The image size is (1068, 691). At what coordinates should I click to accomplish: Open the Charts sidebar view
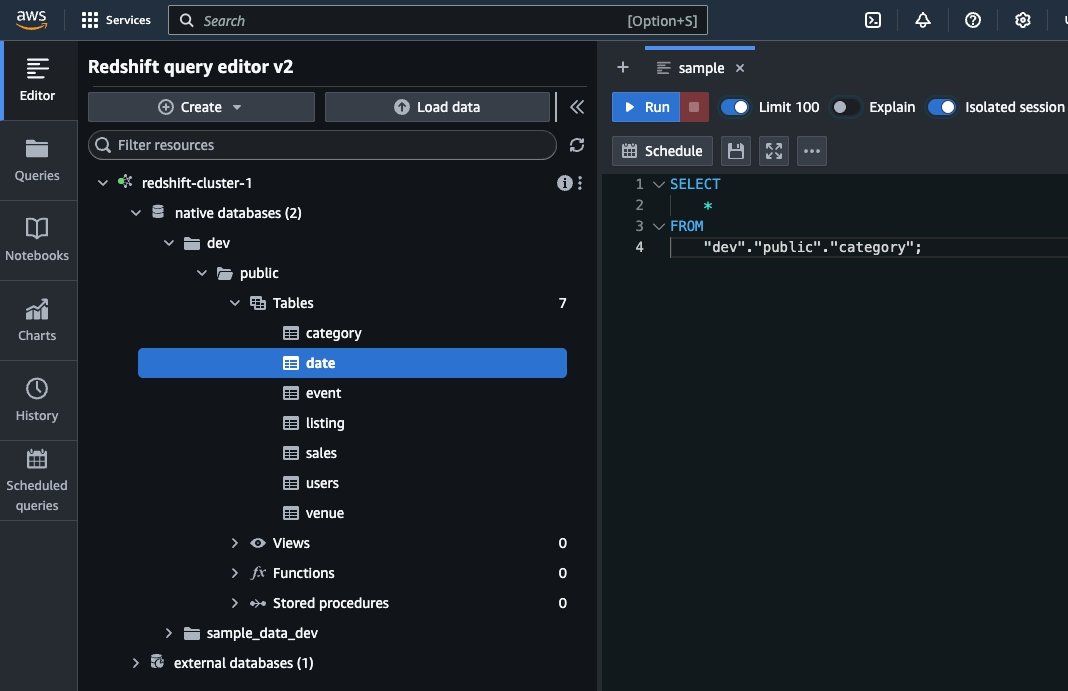(x=37, y=321)
